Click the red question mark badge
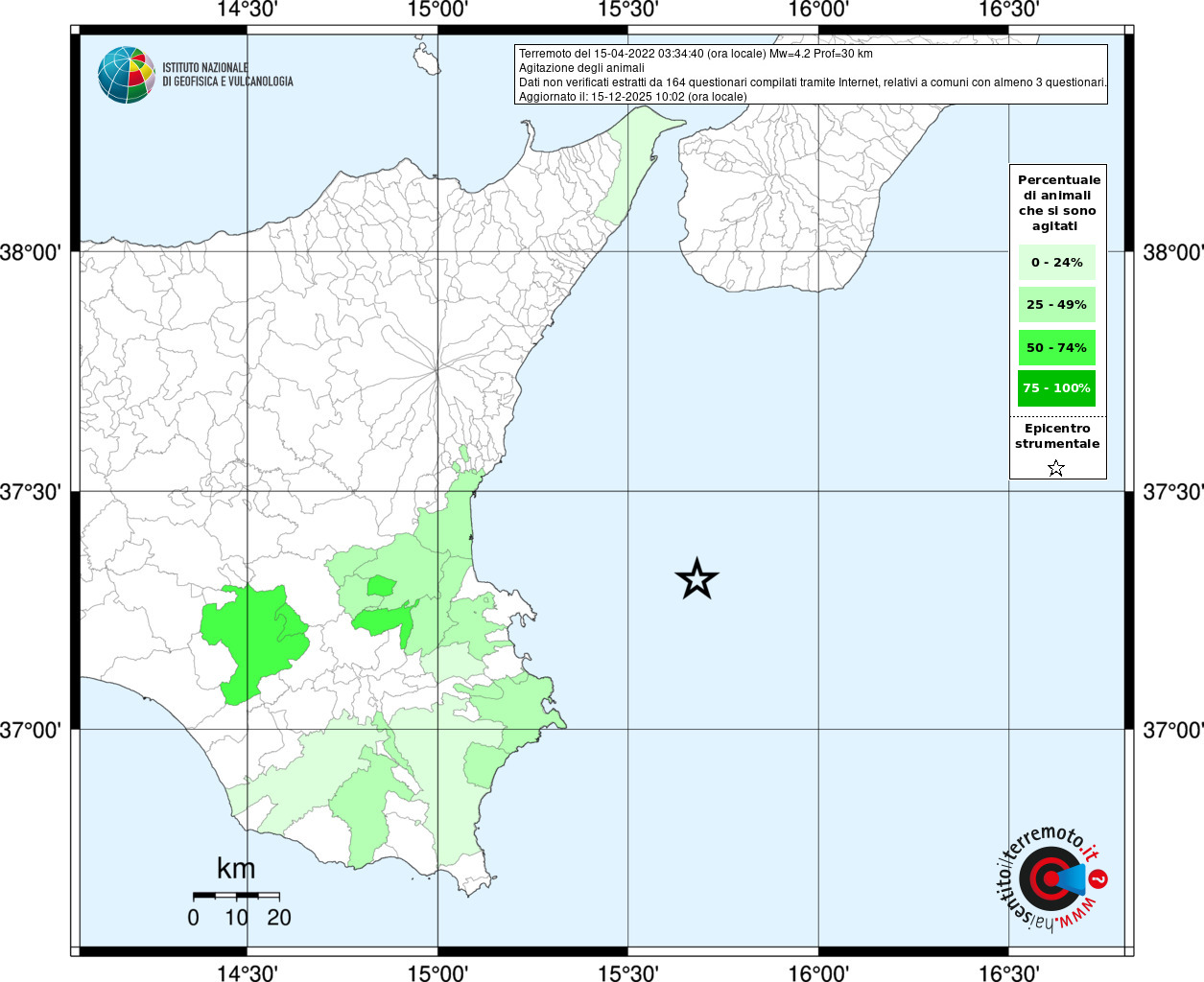The width and height of the screenshot is (1204, 982). 1099,878
